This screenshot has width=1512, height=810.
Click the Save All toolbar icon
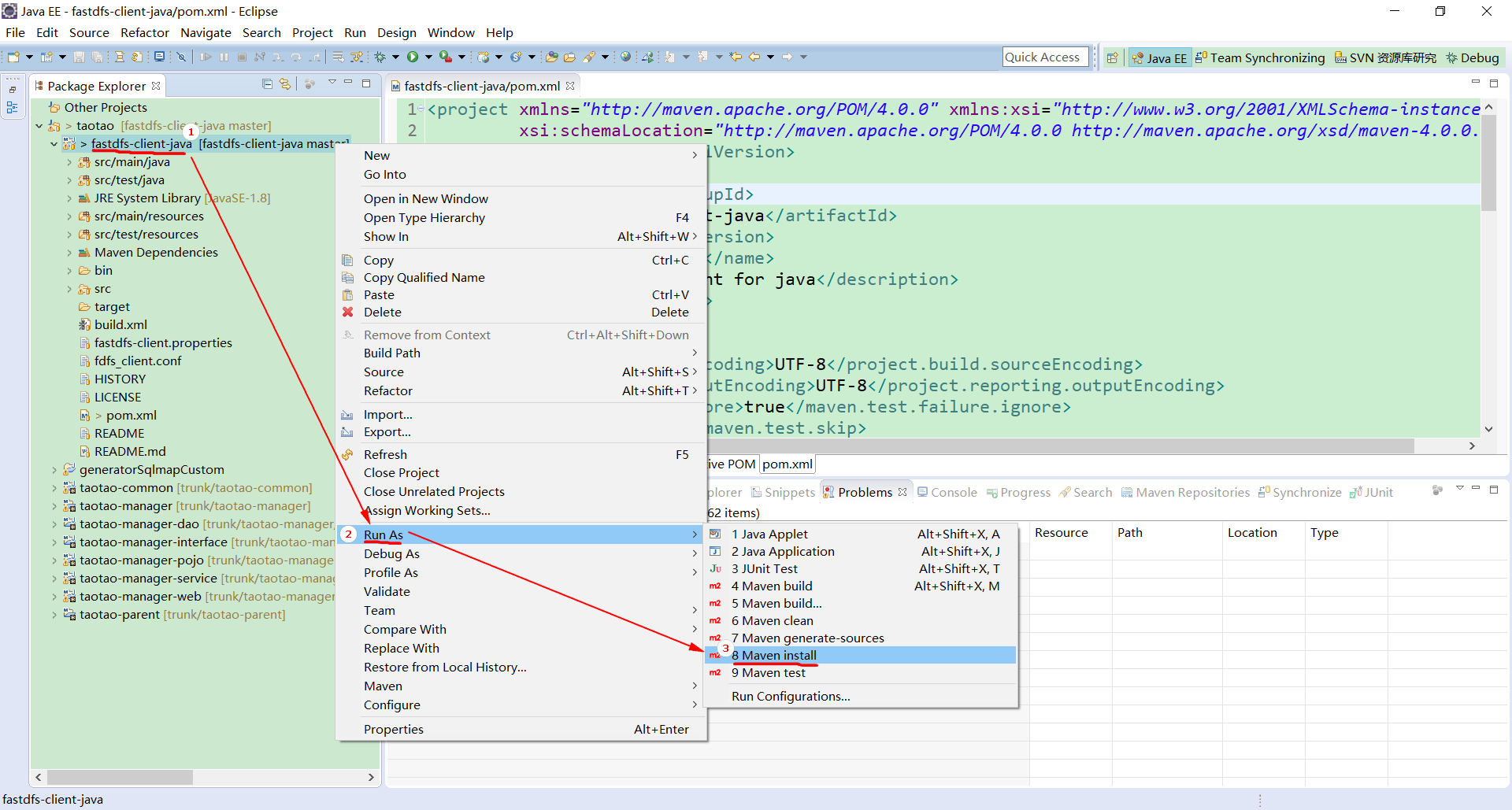pos(97,57)
